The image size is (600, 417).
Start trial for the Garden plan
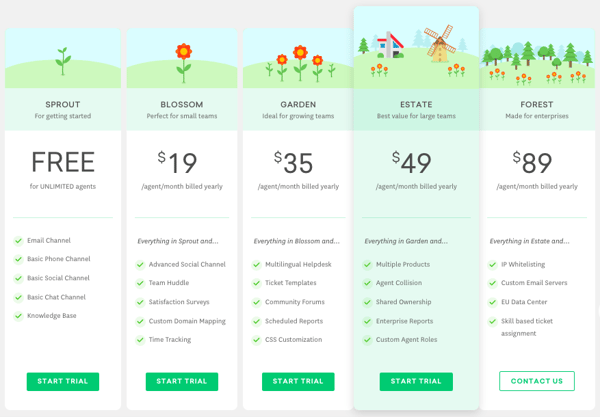(298, 381)
